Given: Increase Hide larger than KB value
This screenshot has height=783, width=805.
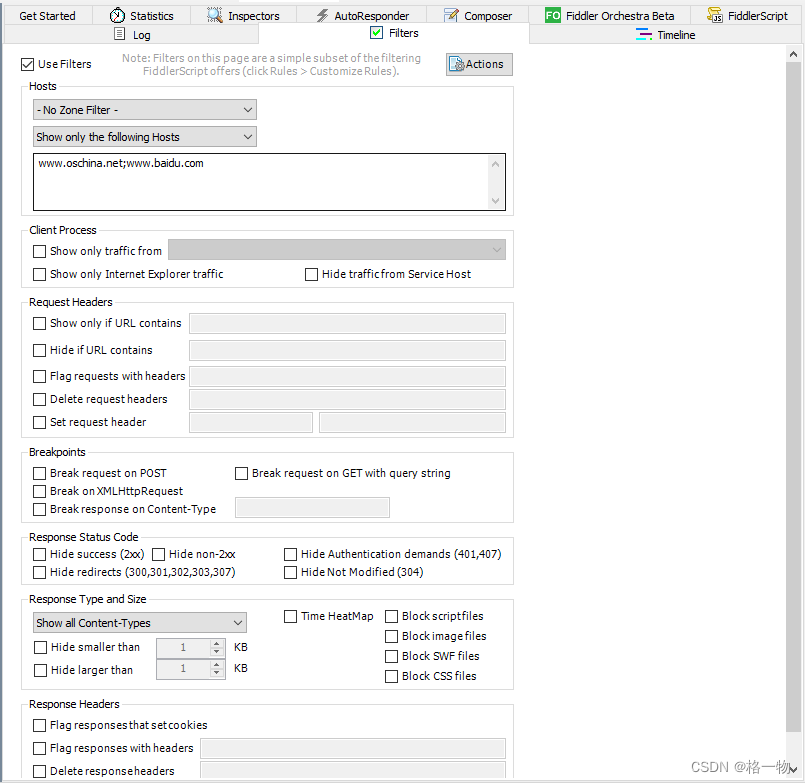Looking at the screenshot, I should click(217, 664).
